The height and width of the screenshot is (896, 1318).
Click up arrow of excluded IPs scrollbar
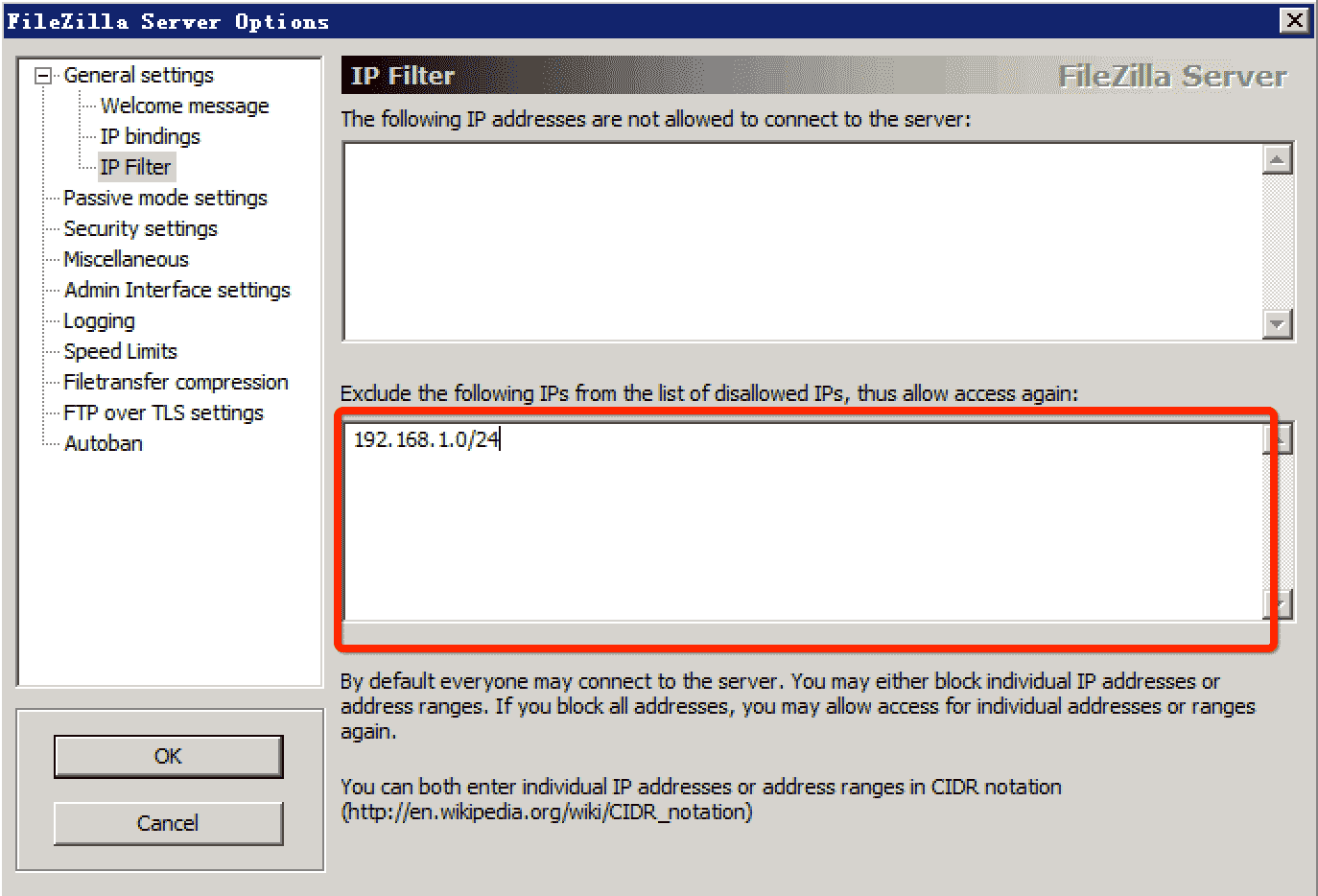tap(1279, 438)
